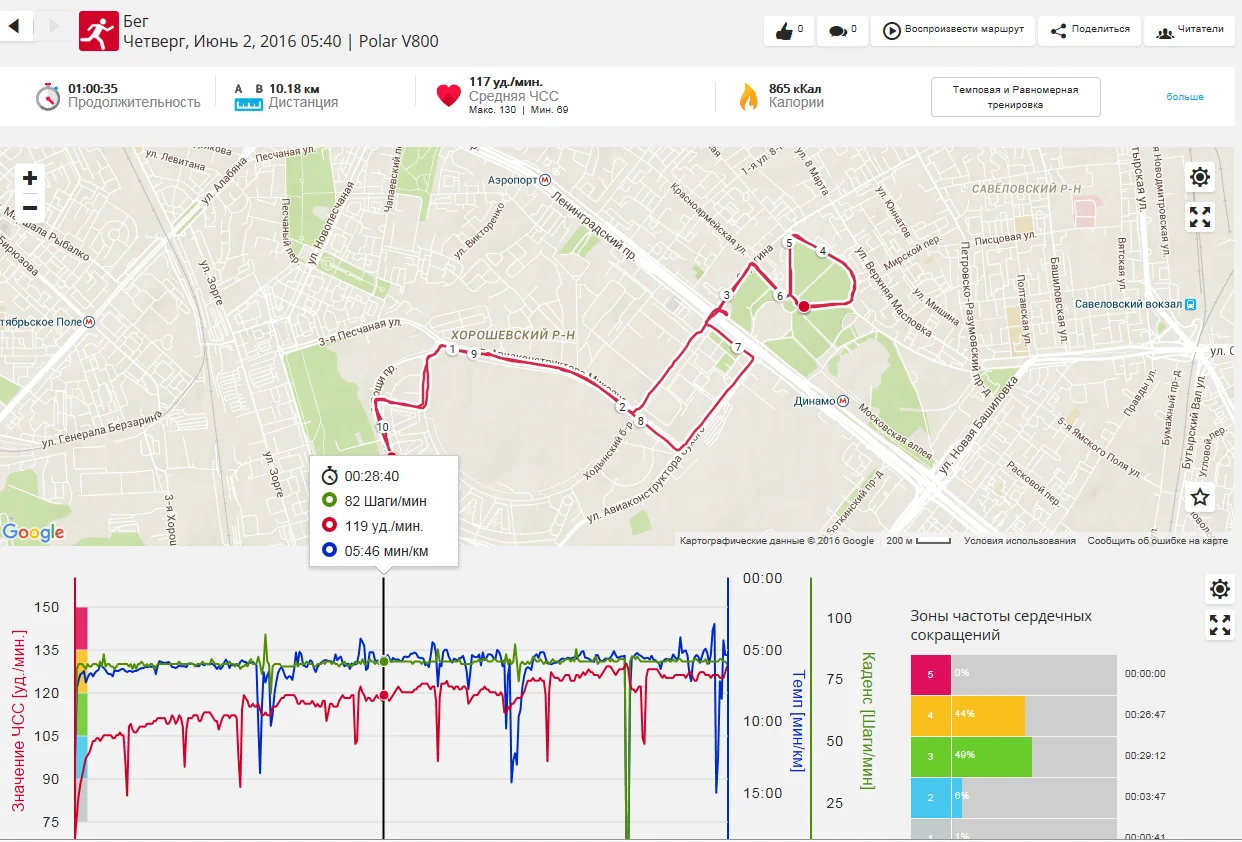Click the stopwatch icon in graph tooltip

(329, 476)
